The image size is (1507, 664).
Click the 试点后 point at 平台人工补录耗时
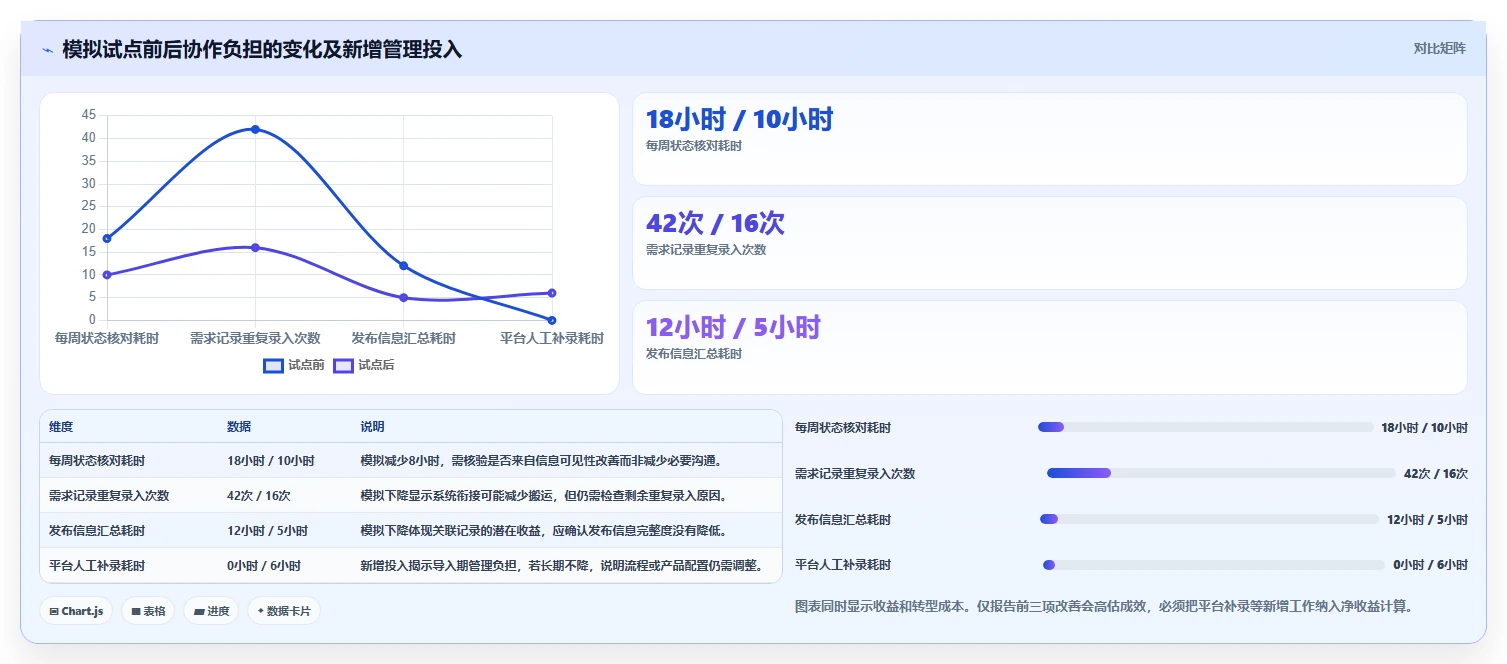point(552,293)
